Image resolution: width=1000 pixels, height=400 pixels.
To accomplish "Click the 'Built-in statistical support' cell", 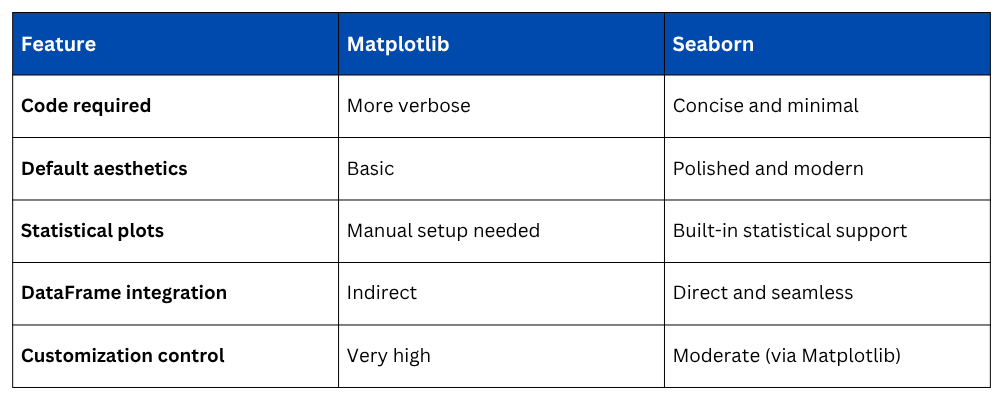I will pyautogui.click(x=790, y=231).
